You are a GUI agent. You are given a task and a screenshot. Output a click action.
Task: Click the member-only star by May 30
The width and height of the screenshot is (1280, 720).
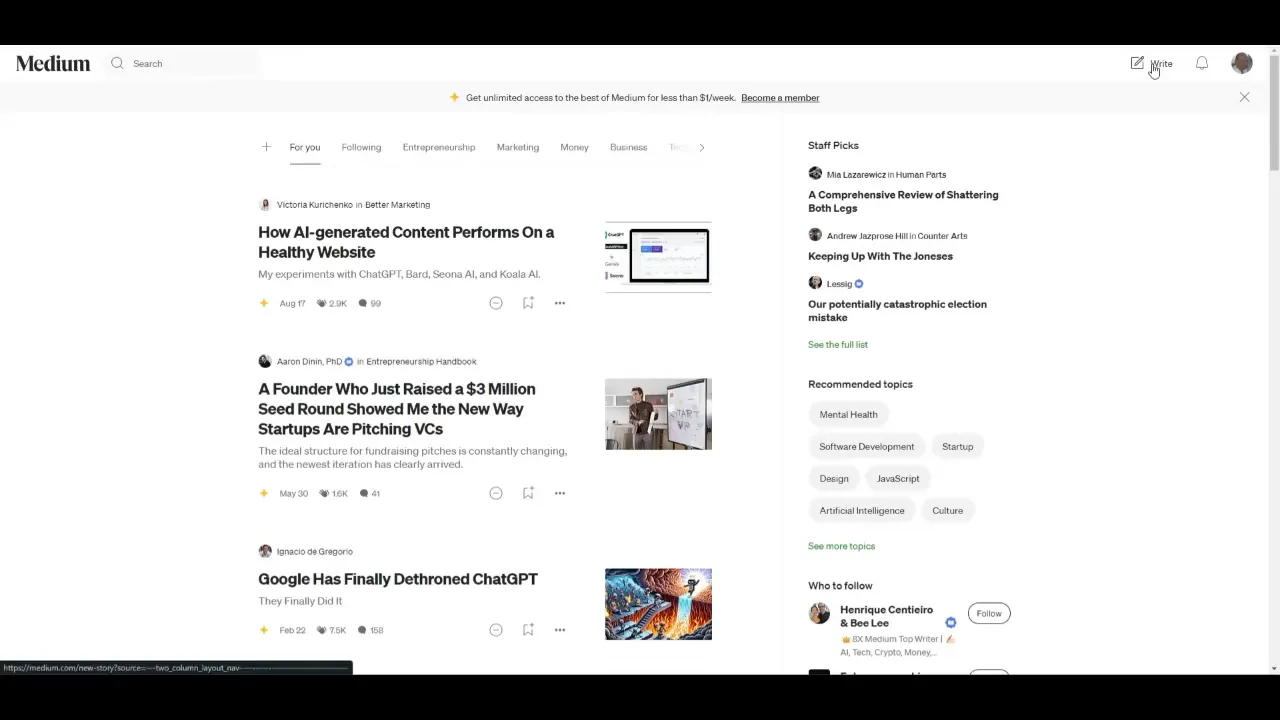264,493
